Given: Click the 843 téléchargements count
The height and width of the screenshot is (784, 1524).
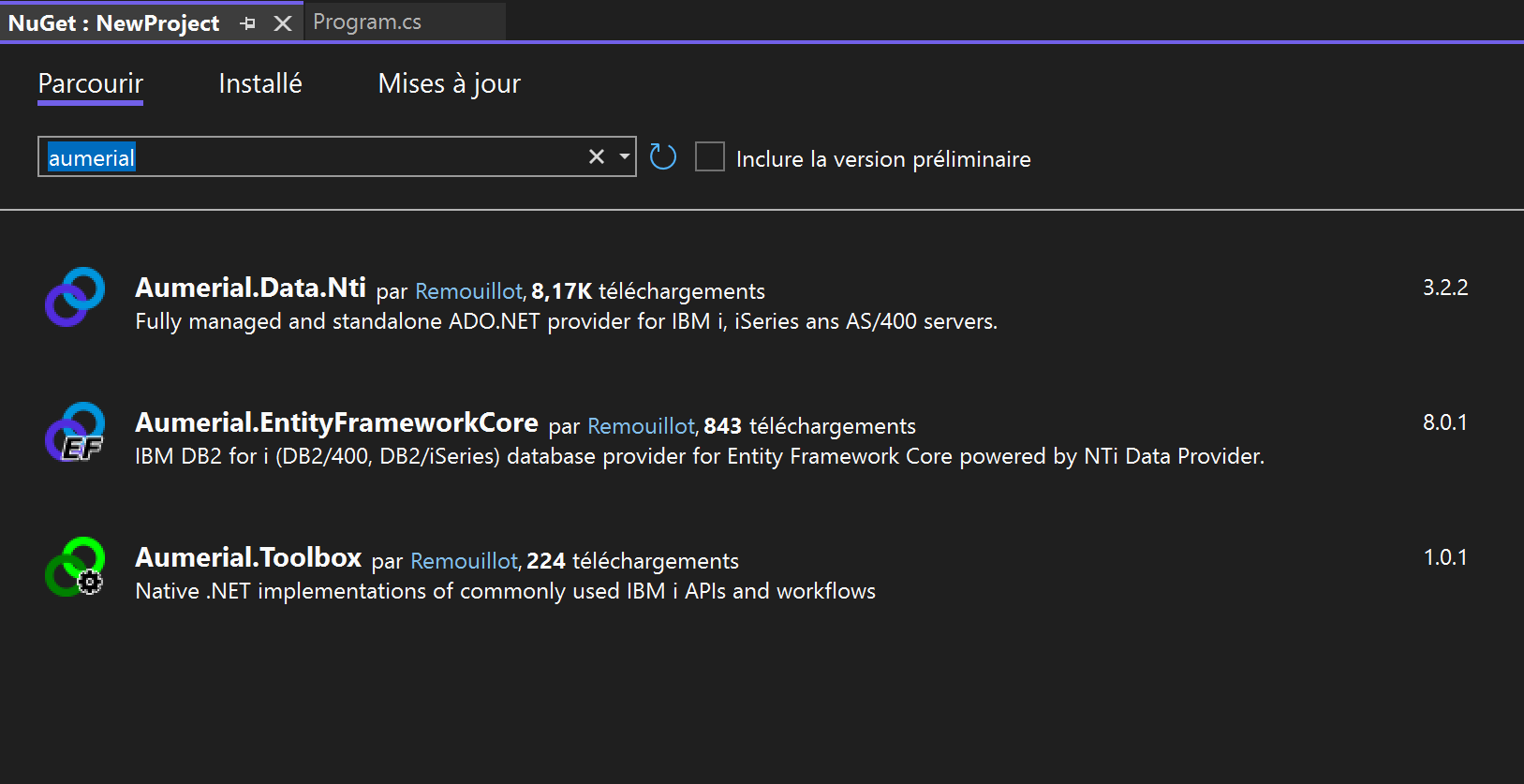Looking at the screenshot, I should 809,426.
